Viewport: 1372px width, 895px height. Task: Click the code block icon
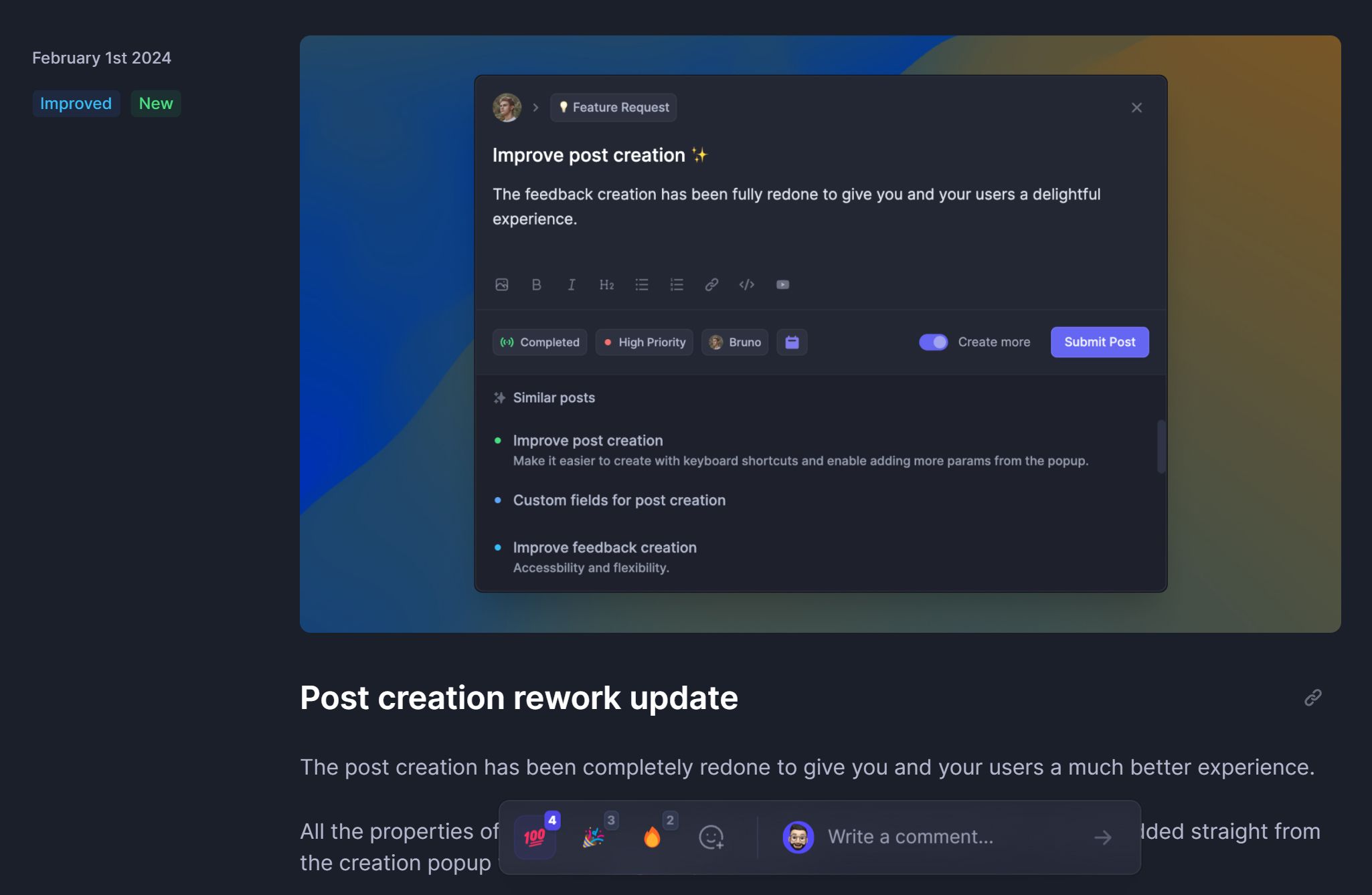[746, 283]
